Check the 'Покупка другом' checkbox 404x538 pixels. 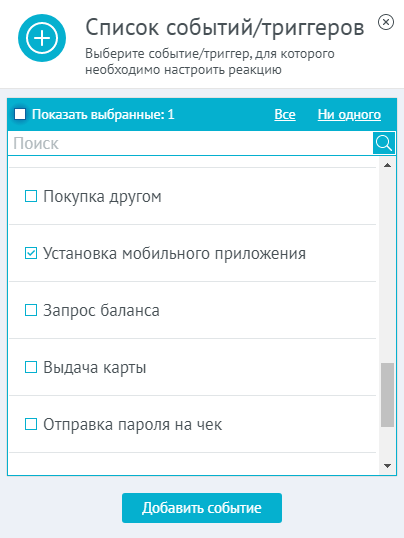click(x=31, y=196)
